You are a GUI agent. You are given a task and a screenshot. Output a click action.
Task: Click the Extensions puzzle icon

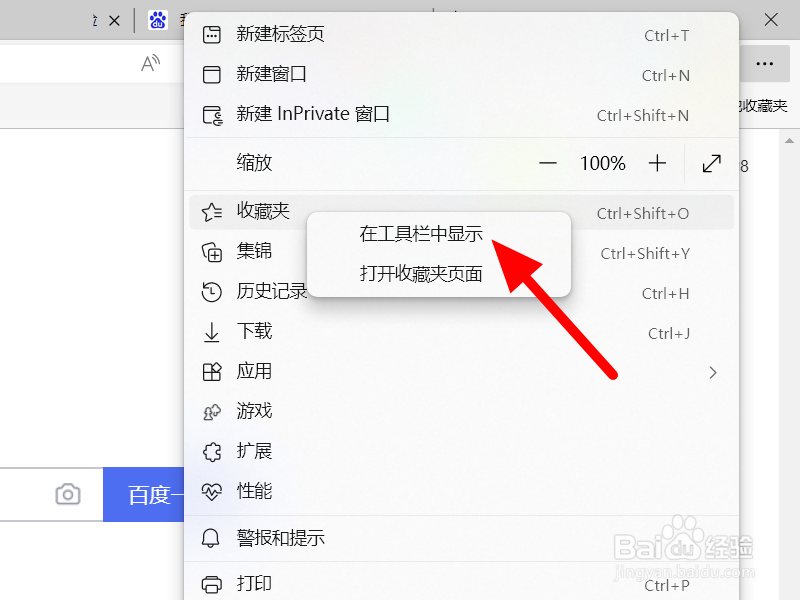[x=212, y=452]
